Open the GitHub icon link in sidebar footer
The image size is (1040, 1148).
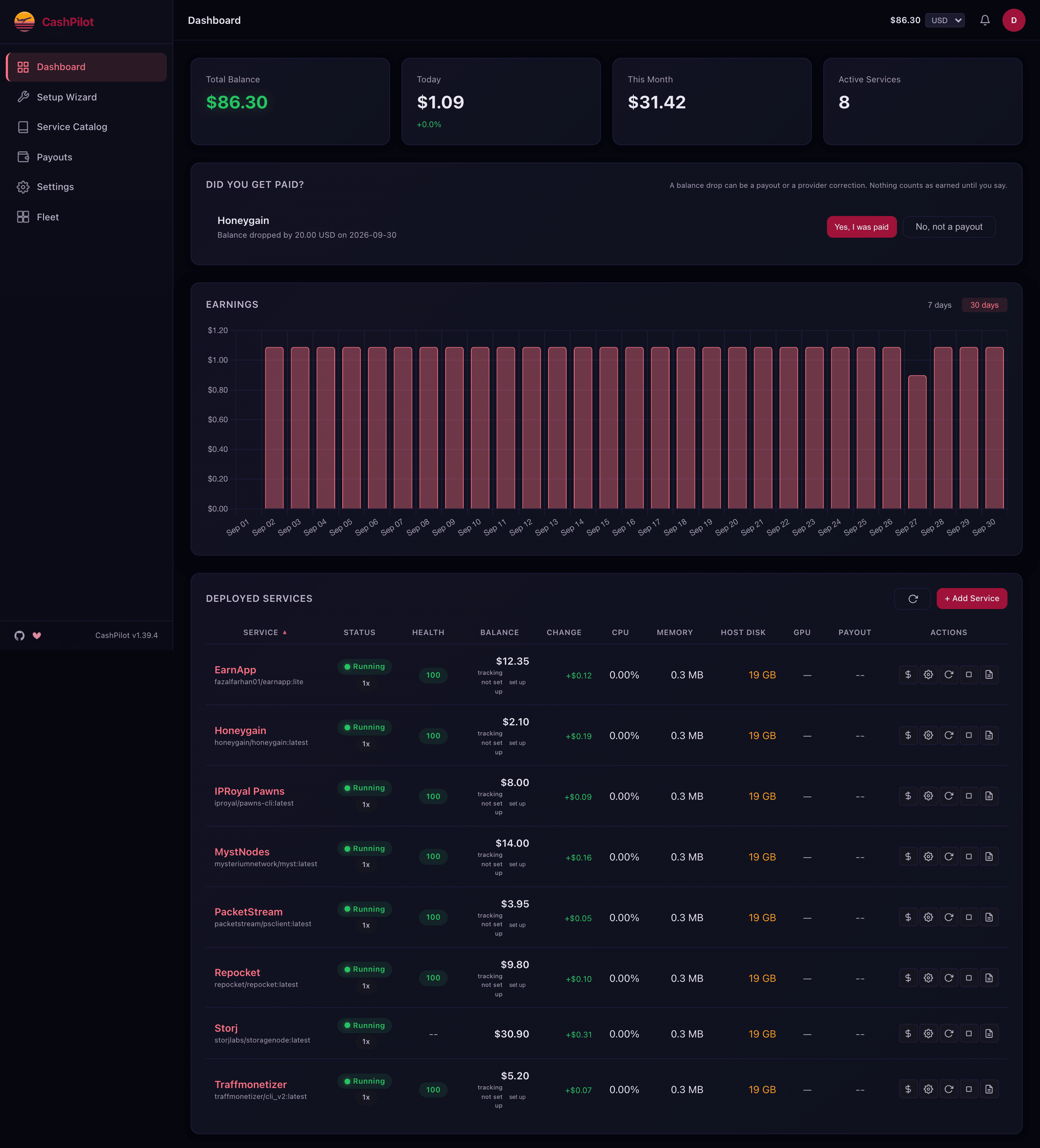[20, 635]
